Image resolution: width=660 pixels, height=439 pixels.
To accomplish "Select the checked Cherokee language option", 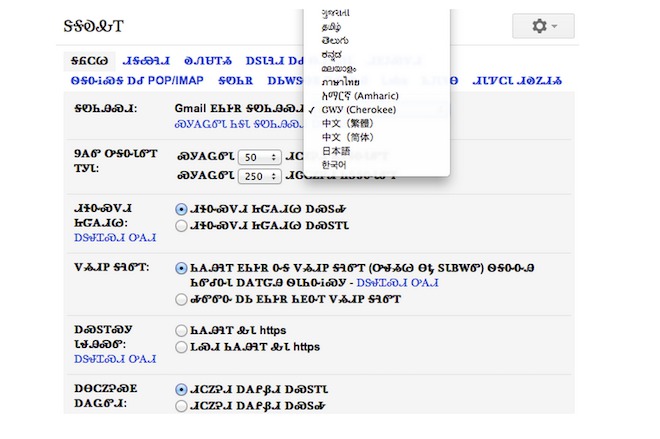I will click(359, 110).
